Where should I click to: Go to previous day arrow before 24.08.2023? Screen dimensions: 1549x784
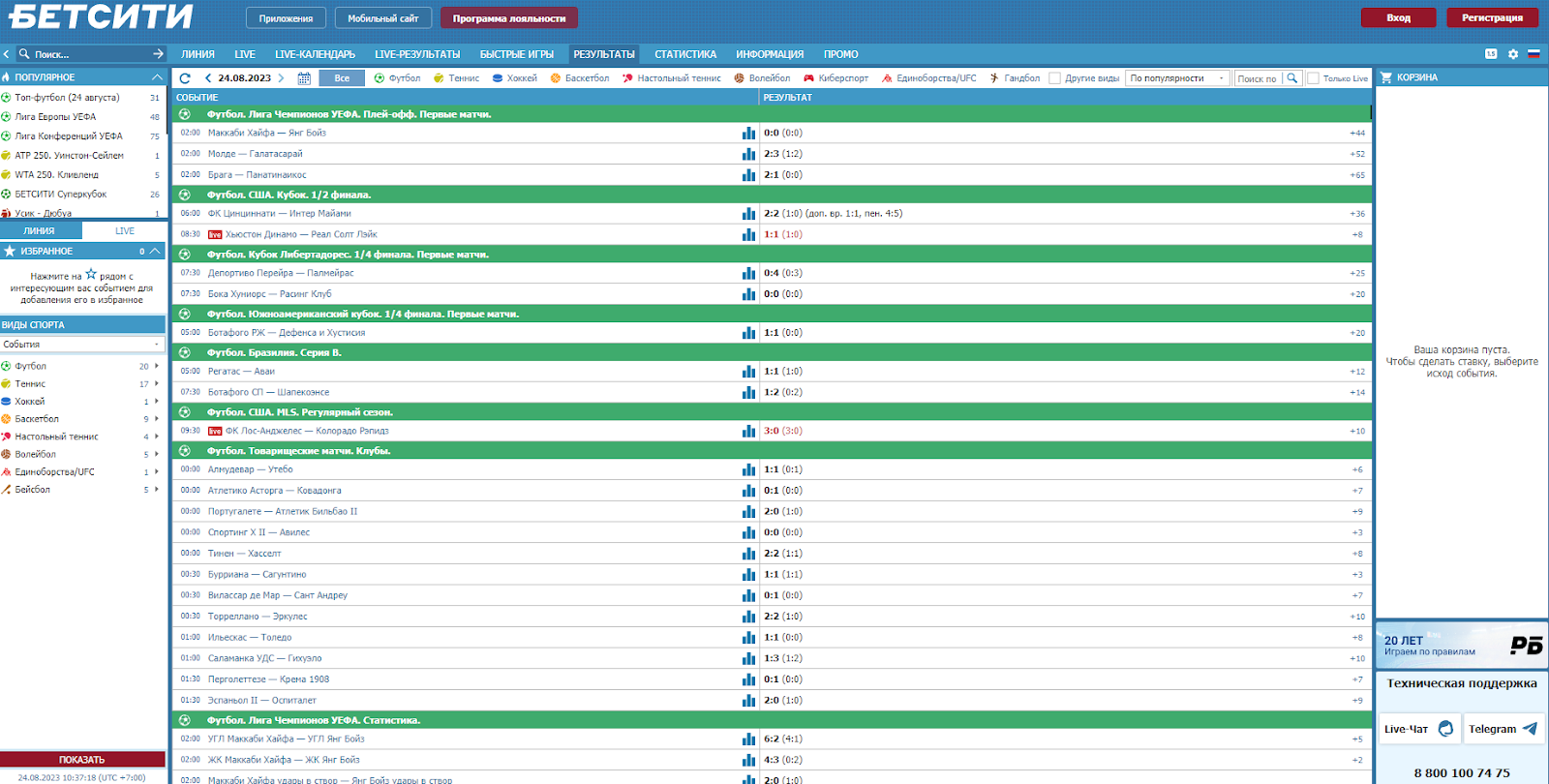click(x=208, y=78)
